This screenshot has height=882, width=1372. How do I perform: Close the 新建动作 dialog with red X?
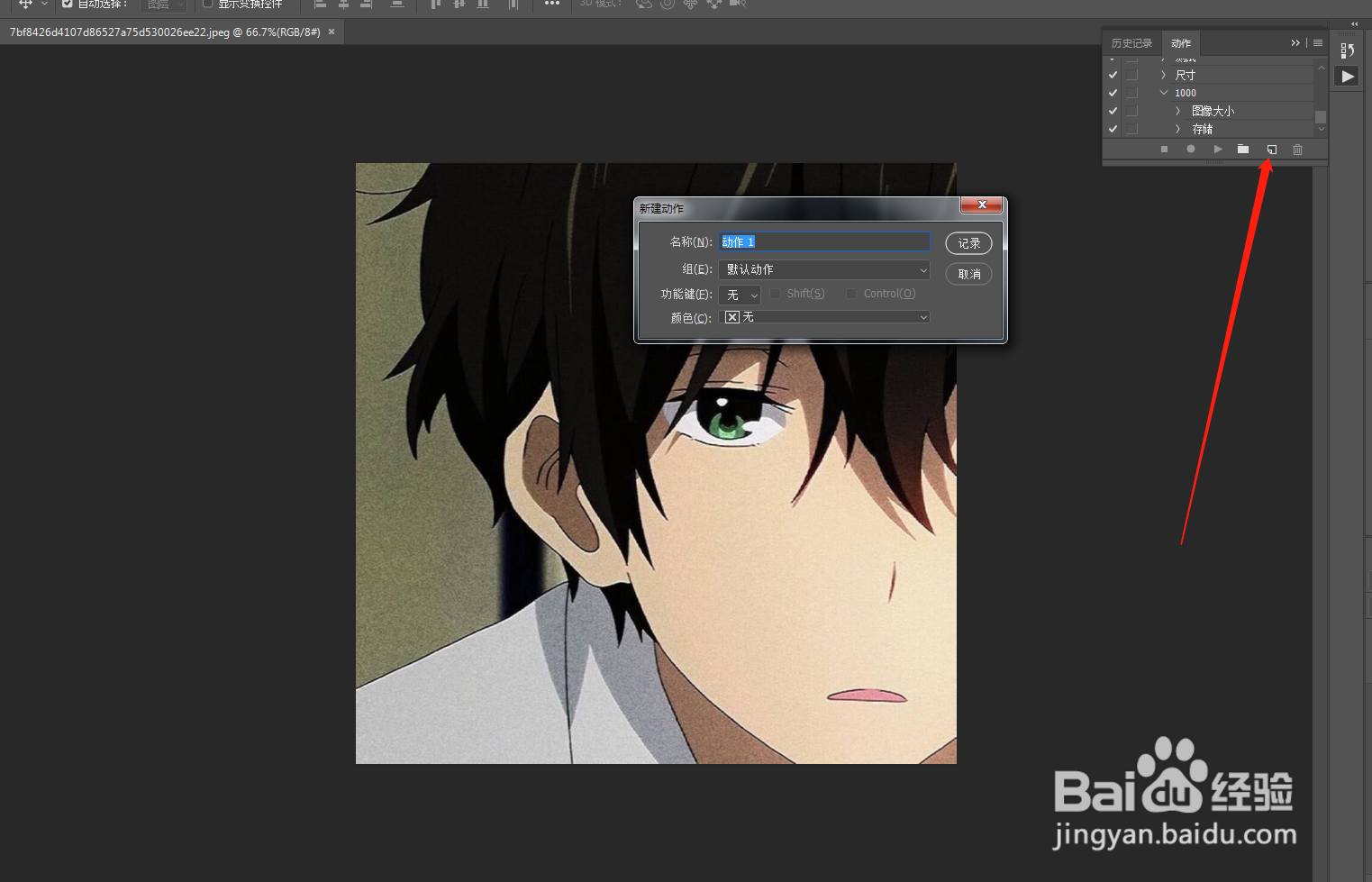tap(982, 205)
